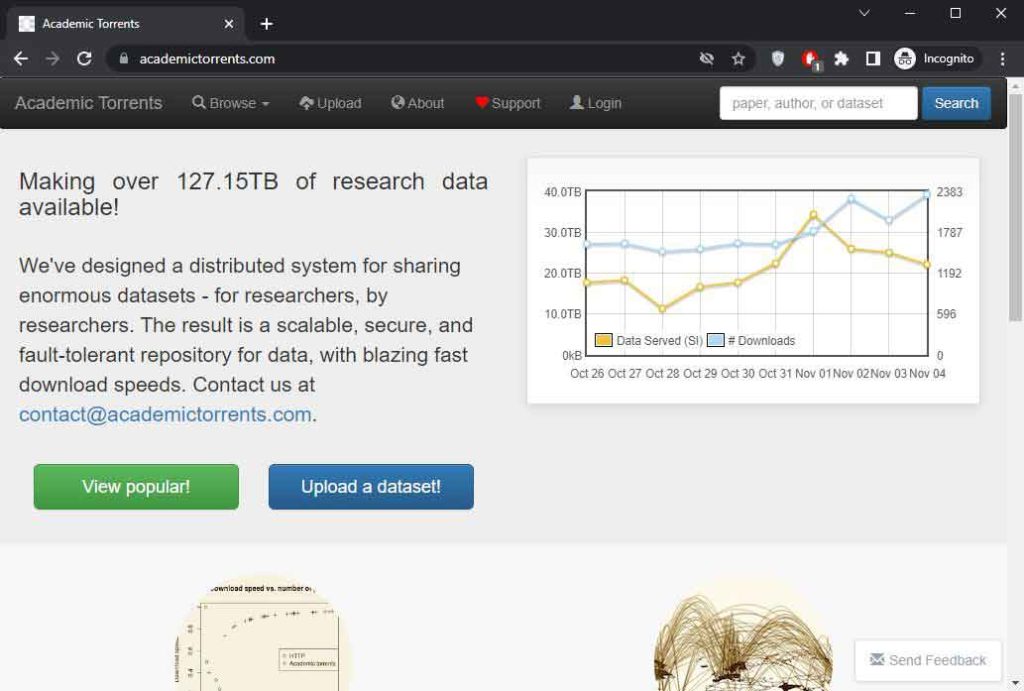Open Chrome's three-dot menu
Image resolution: width=1024 pixels, height=691 pixels.
point(1003,59)
